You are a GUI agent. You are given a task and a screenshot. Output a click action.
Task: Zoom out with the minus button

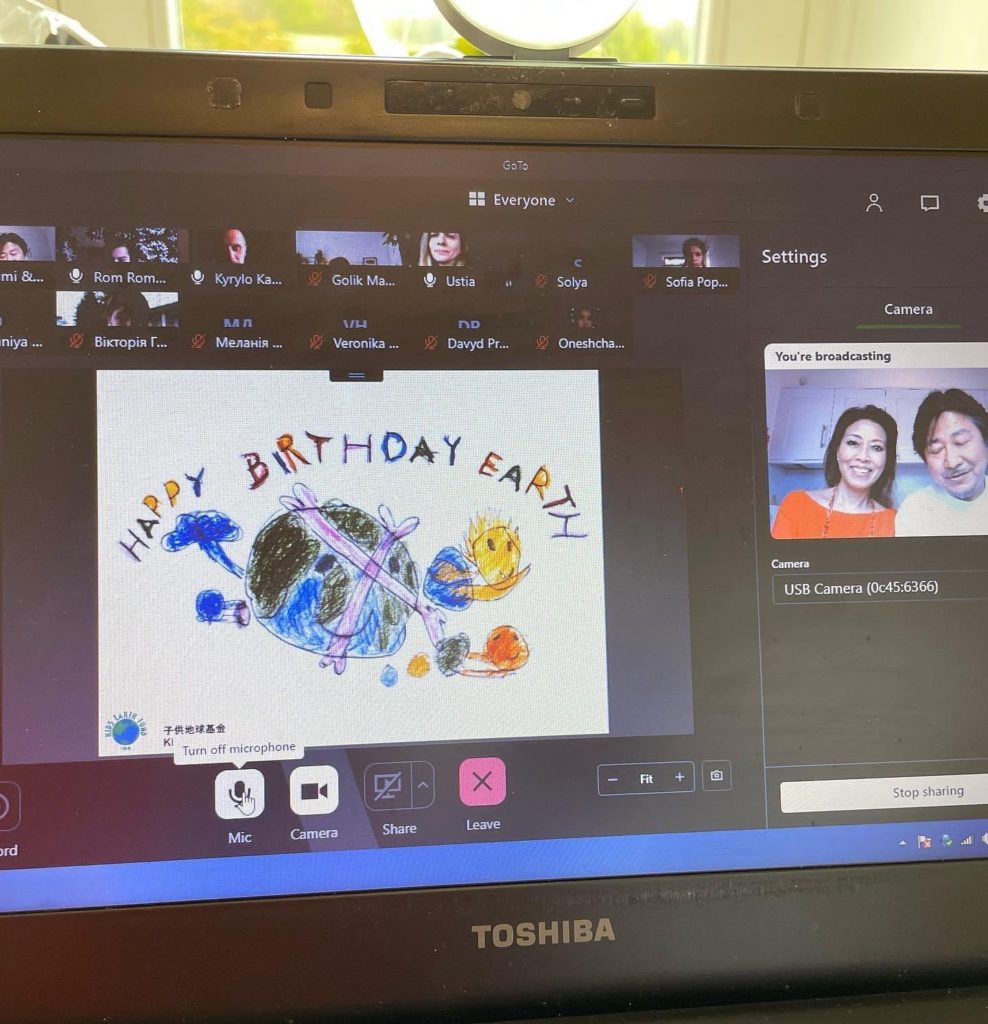click(x=613, y=779)
